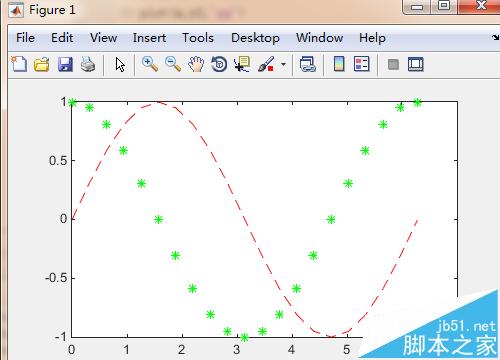Viewport: 500px width, 360px height.
Task: Expand the brush color dropdown arrow
Action: click(x=283, y=64)
